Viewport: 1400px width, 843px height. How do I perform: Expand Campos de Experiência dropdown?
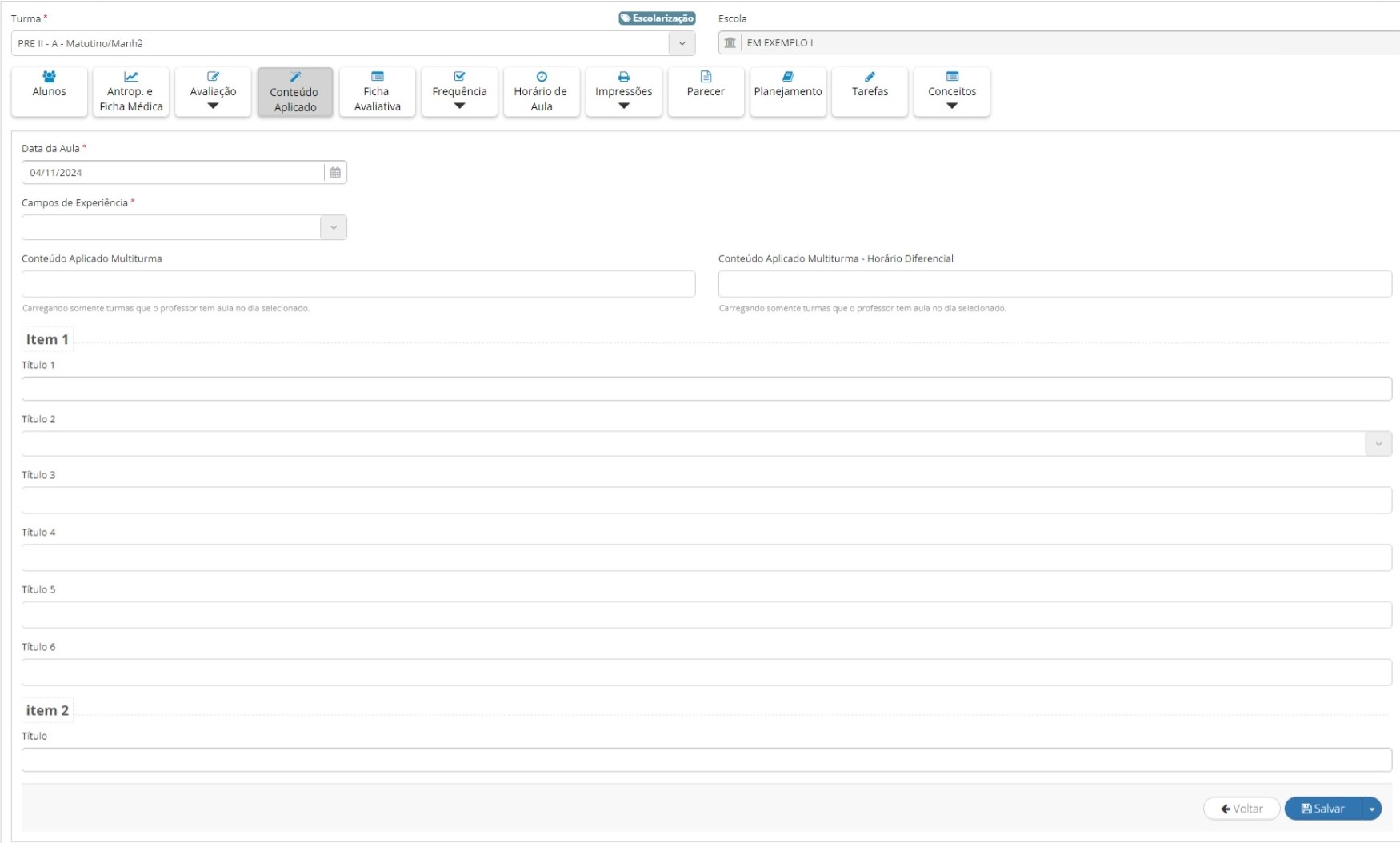coord(334,227)
